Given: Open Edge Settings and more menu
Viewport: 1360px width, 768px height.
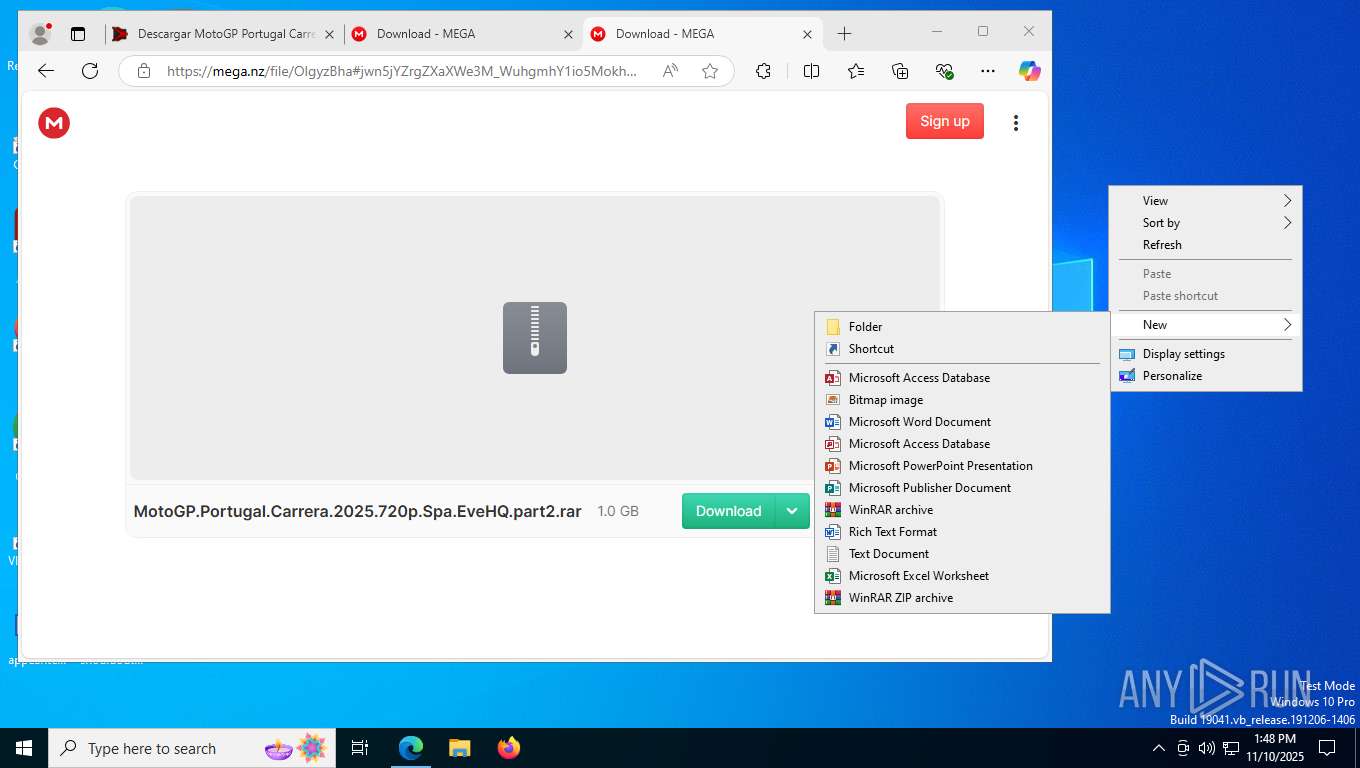Looking at the screenshot, I should [x=988, y=71].
